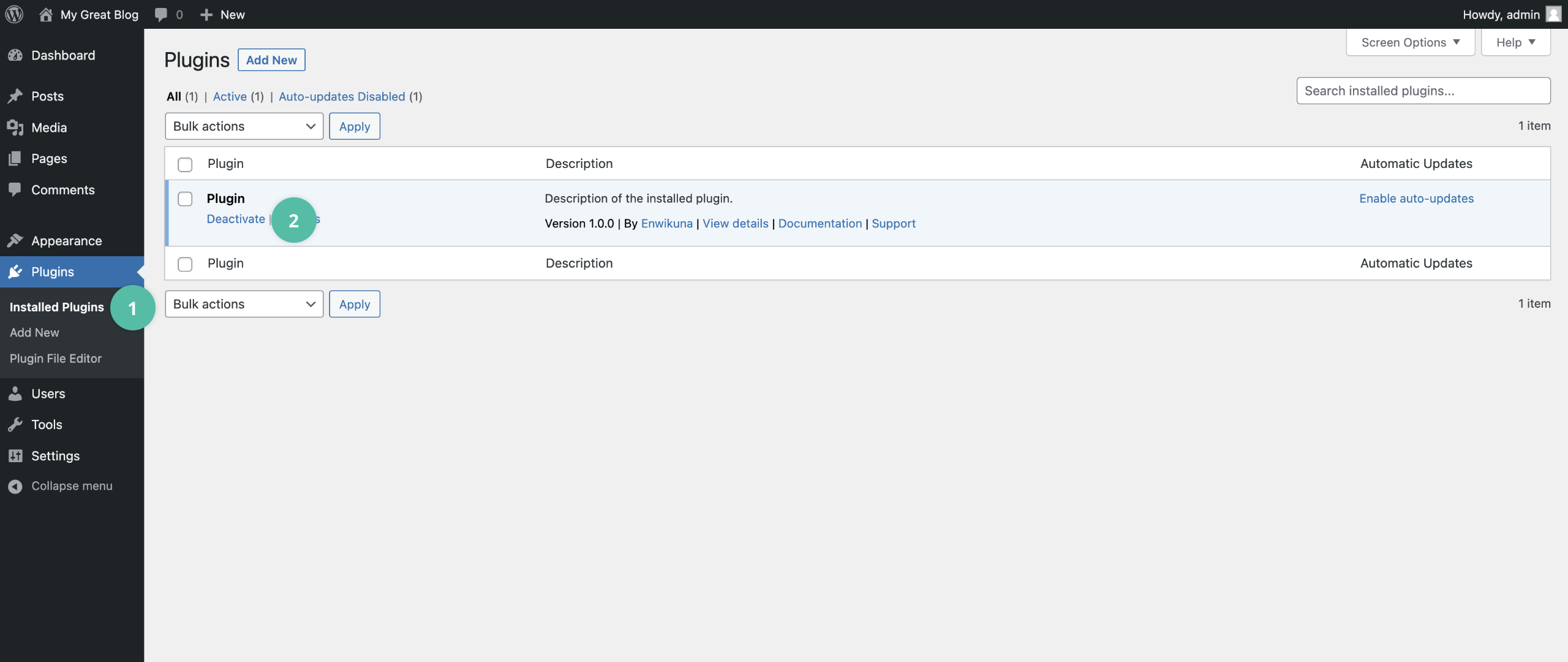Click My Great Blog site name
The image size is (1568, 662).
pyautogui.click(x=99, y=15)
